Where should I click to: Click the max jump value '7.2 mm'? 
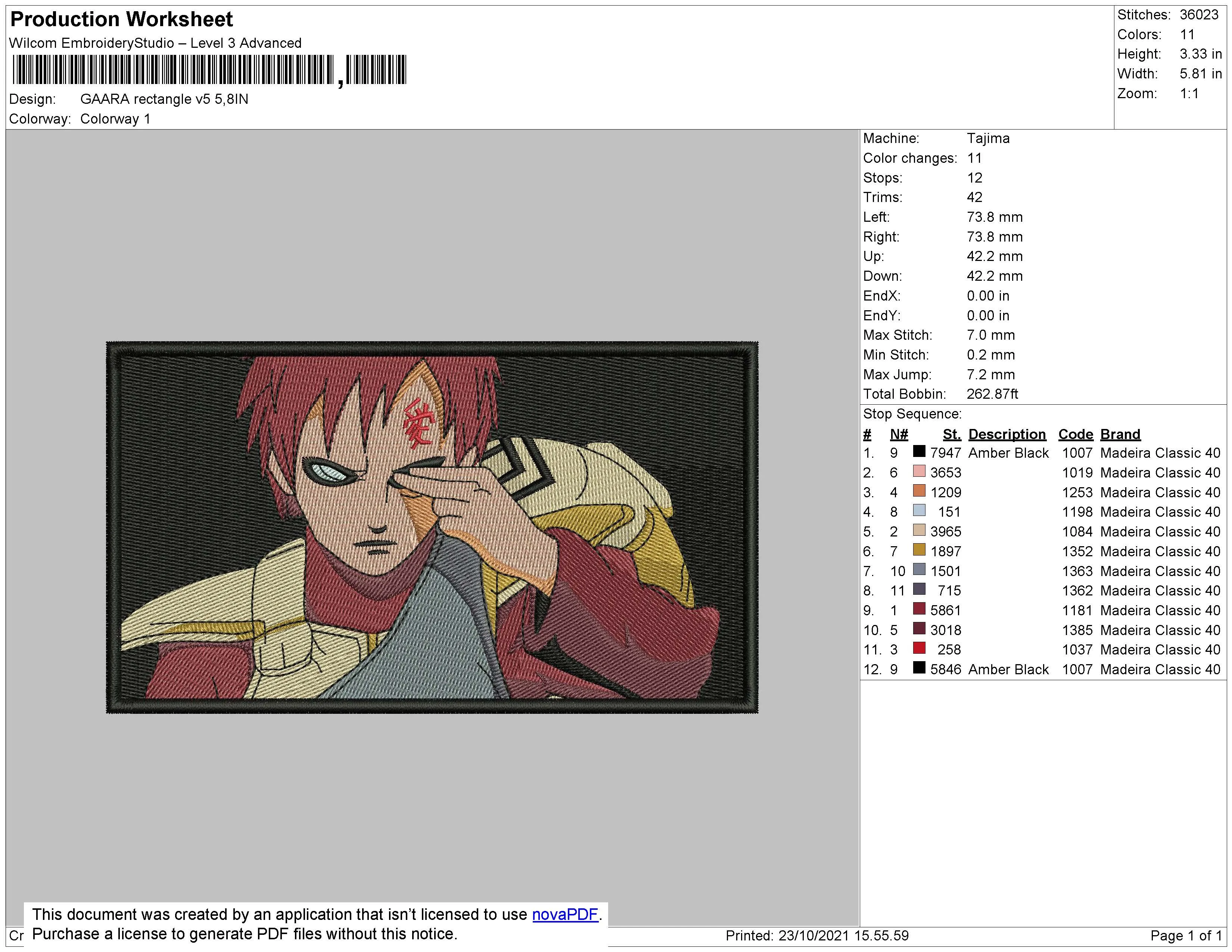(x=990, y=374)
